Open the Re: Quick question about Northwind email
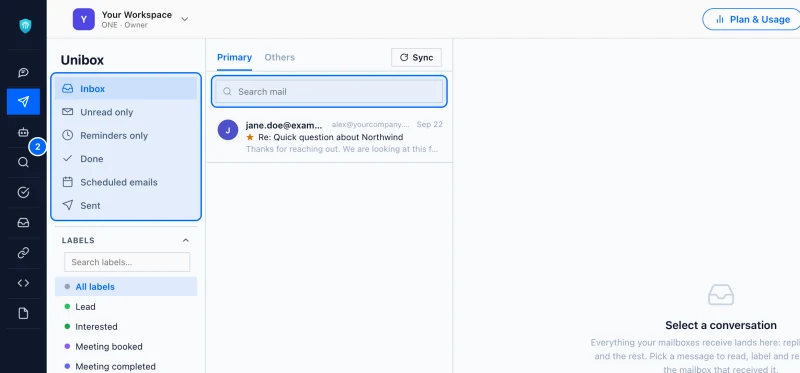 (x=330, y=137)
